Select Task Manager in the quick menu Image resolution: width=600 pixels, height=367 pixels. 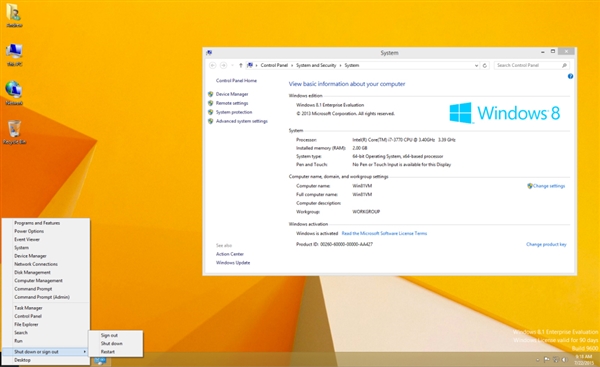28,308
